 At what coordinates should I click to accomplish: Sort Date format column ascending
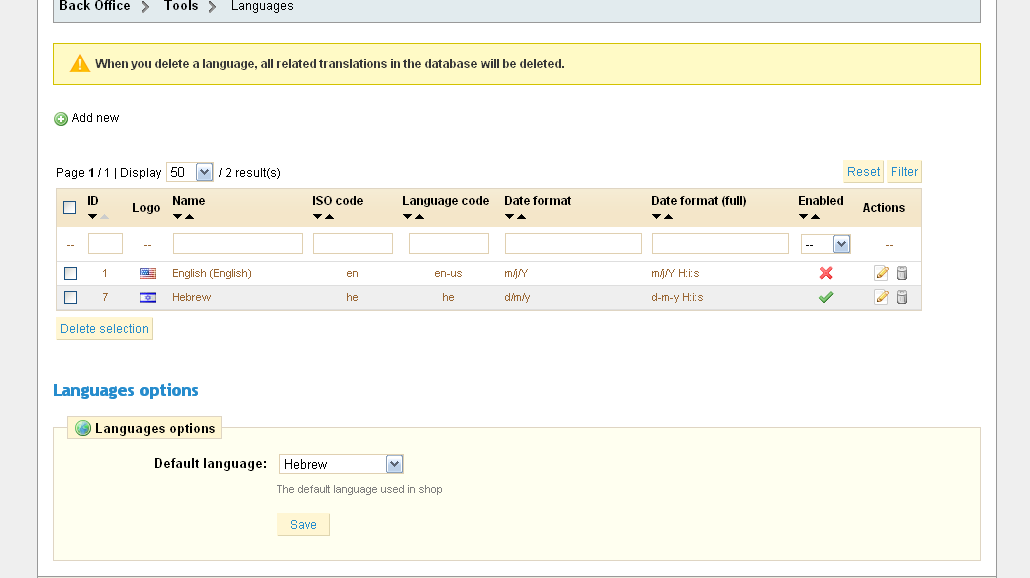(x=521, y=217)
